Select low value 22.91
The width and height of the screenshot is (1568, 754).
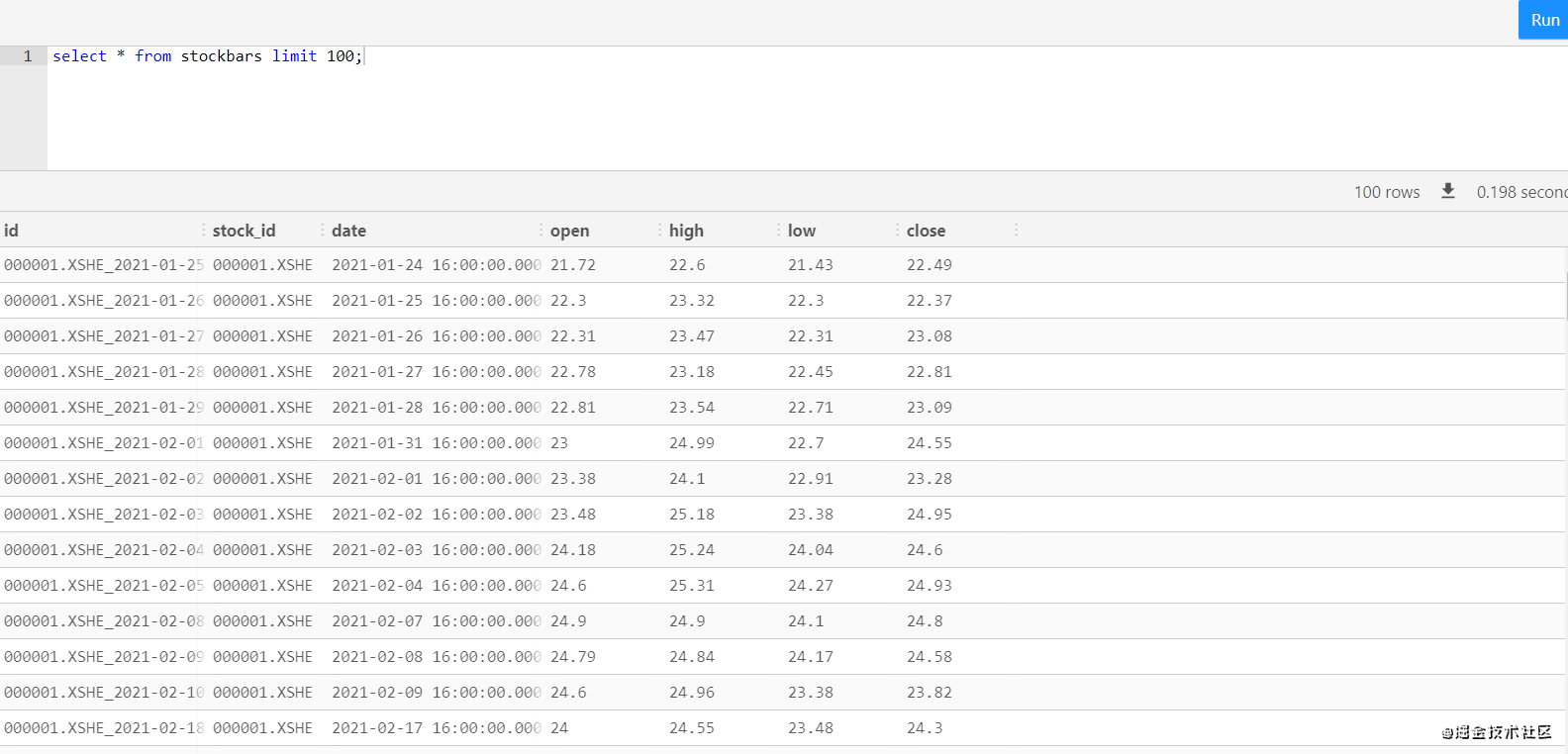811,479
